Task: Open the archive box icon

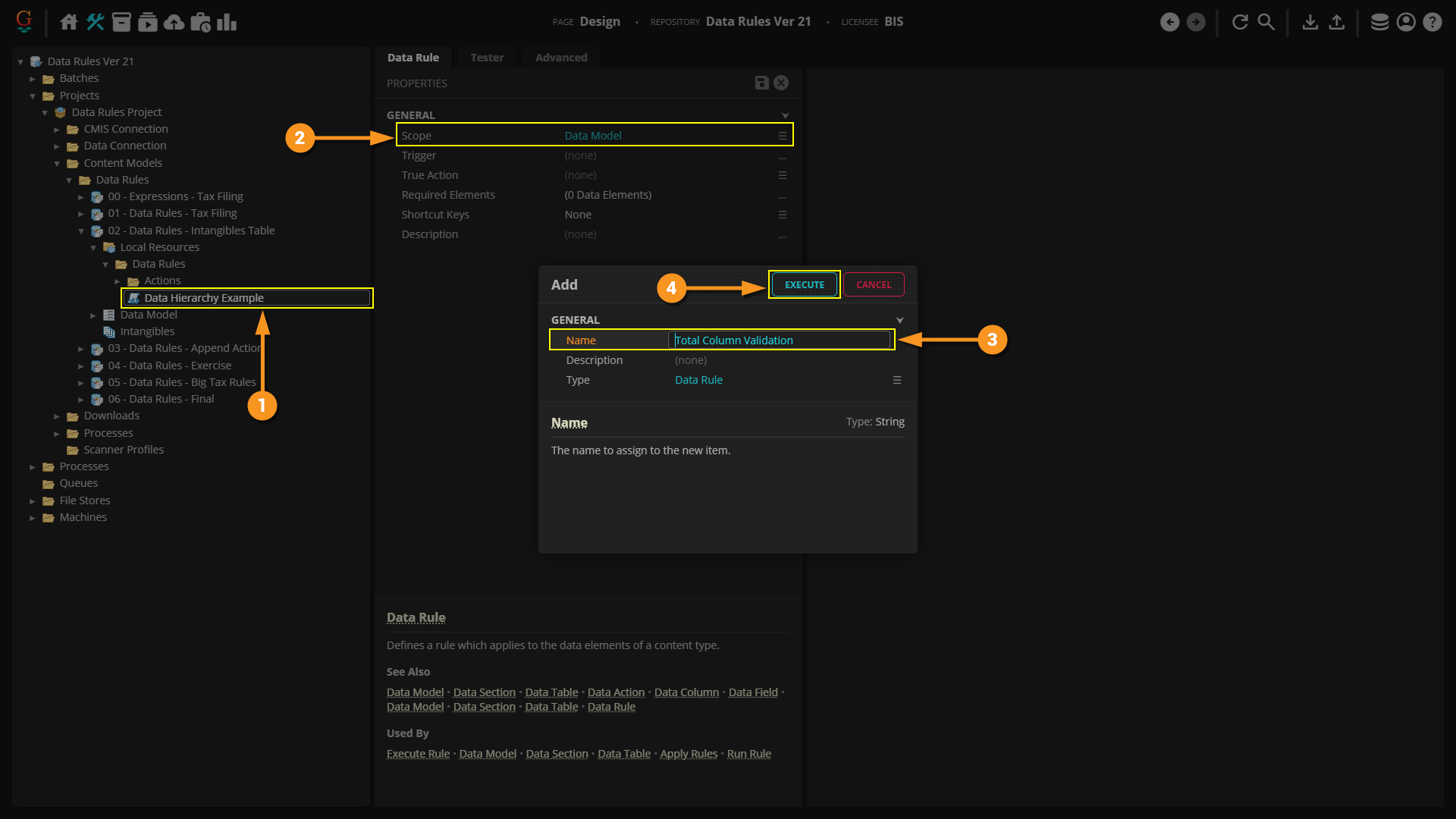Action: click(x=121, y=22)
